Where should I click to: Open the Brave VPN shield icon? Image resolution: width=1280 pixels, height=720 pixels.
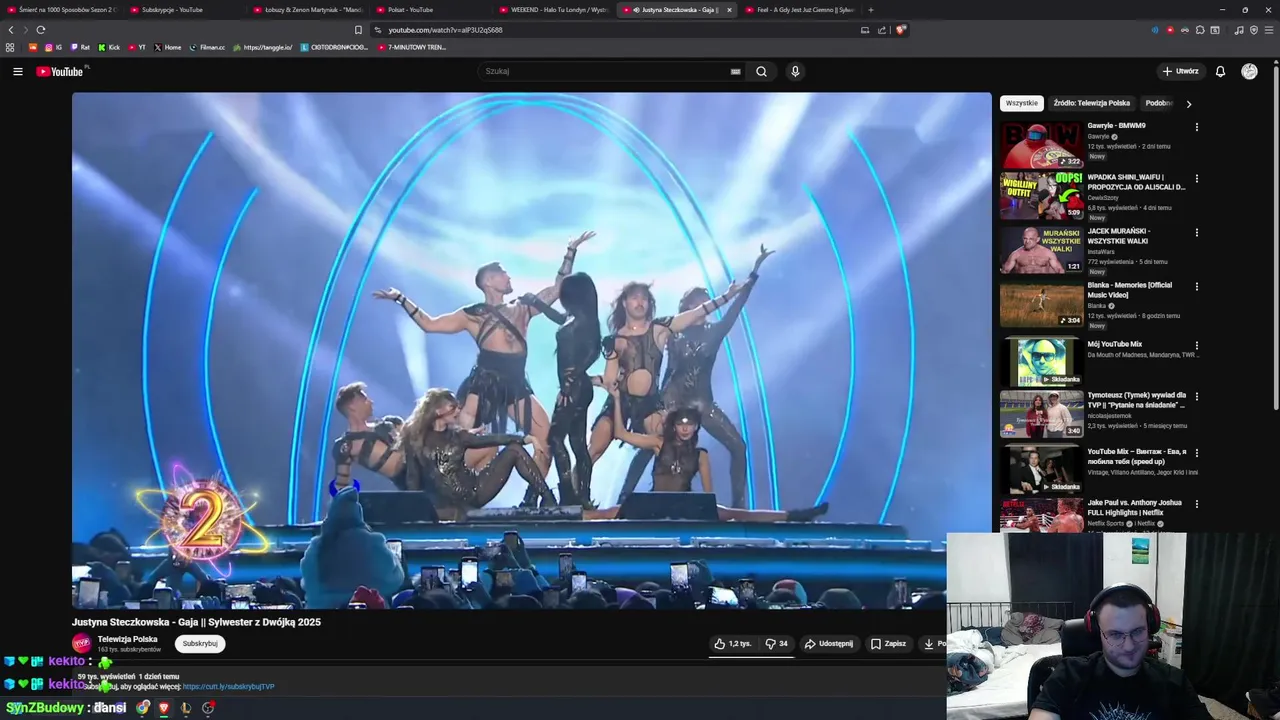tap(1254, 30)
